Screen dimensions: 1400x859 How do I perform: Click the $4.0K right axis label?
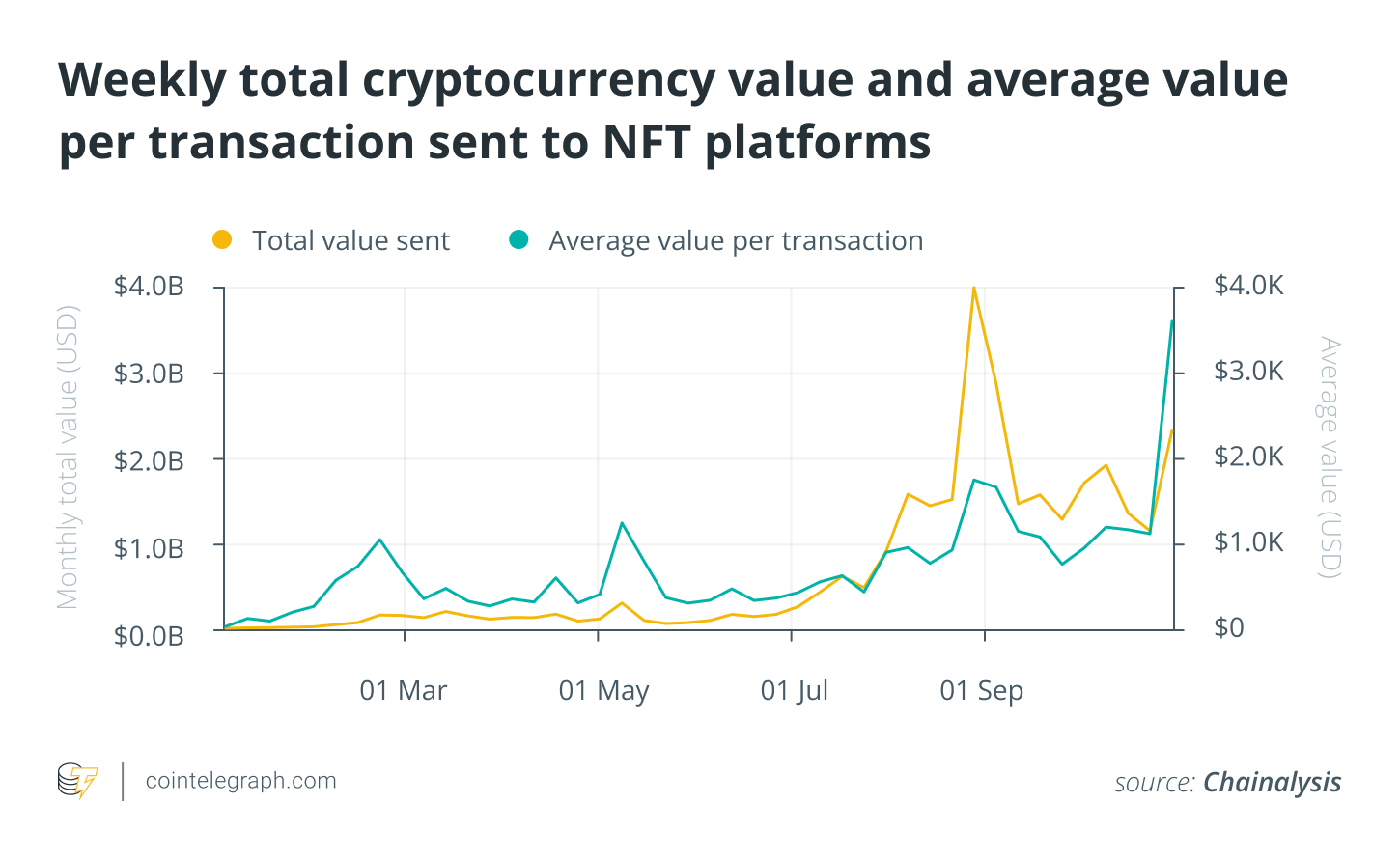tap(1248, 286)
